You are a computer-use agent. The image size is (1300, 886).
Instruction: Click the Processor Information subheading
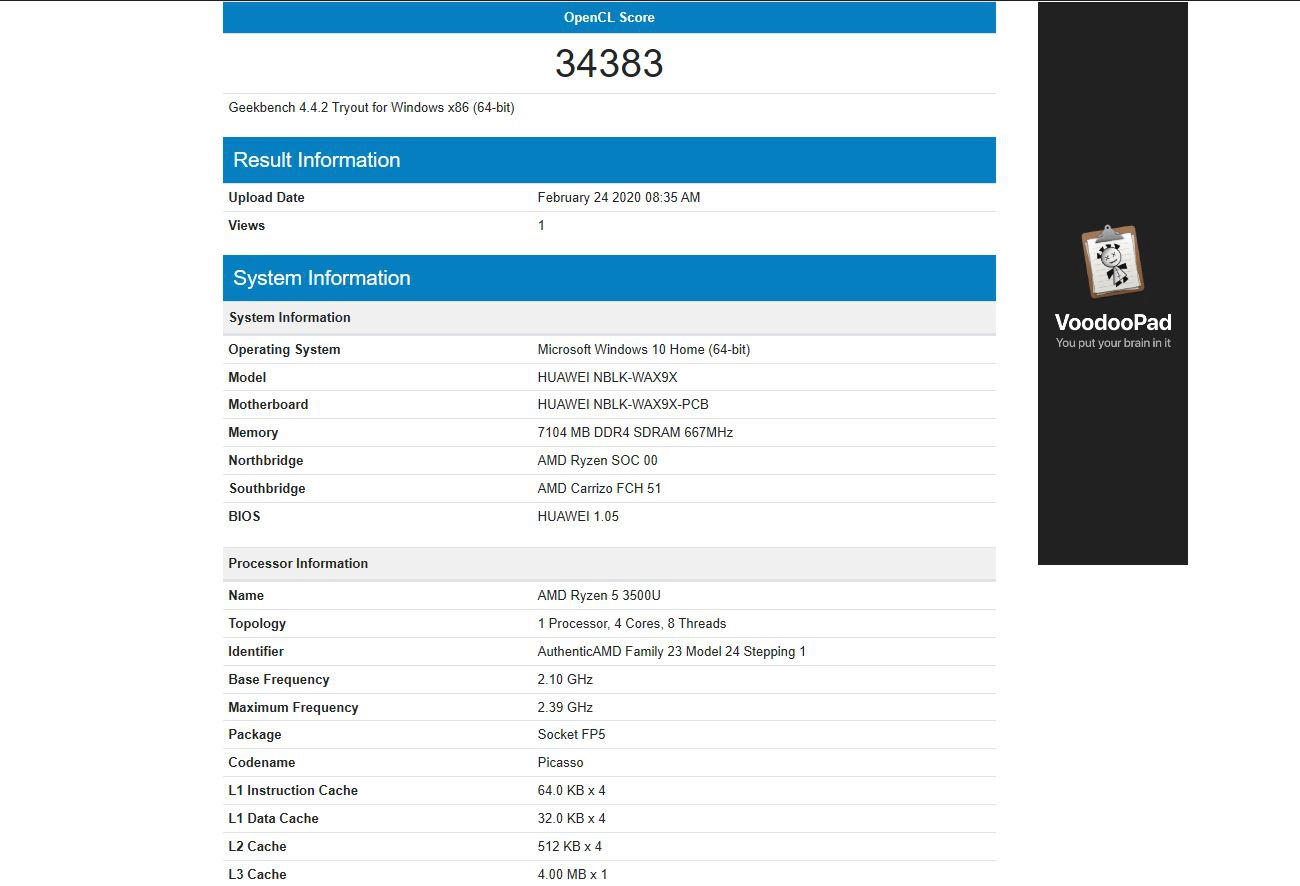609,563
